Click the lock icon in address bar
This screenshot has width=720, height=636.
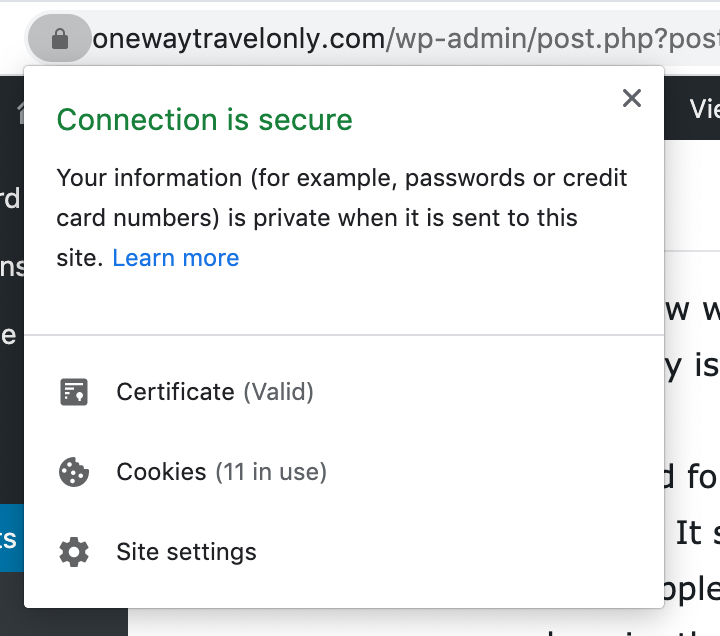[59, 39]
